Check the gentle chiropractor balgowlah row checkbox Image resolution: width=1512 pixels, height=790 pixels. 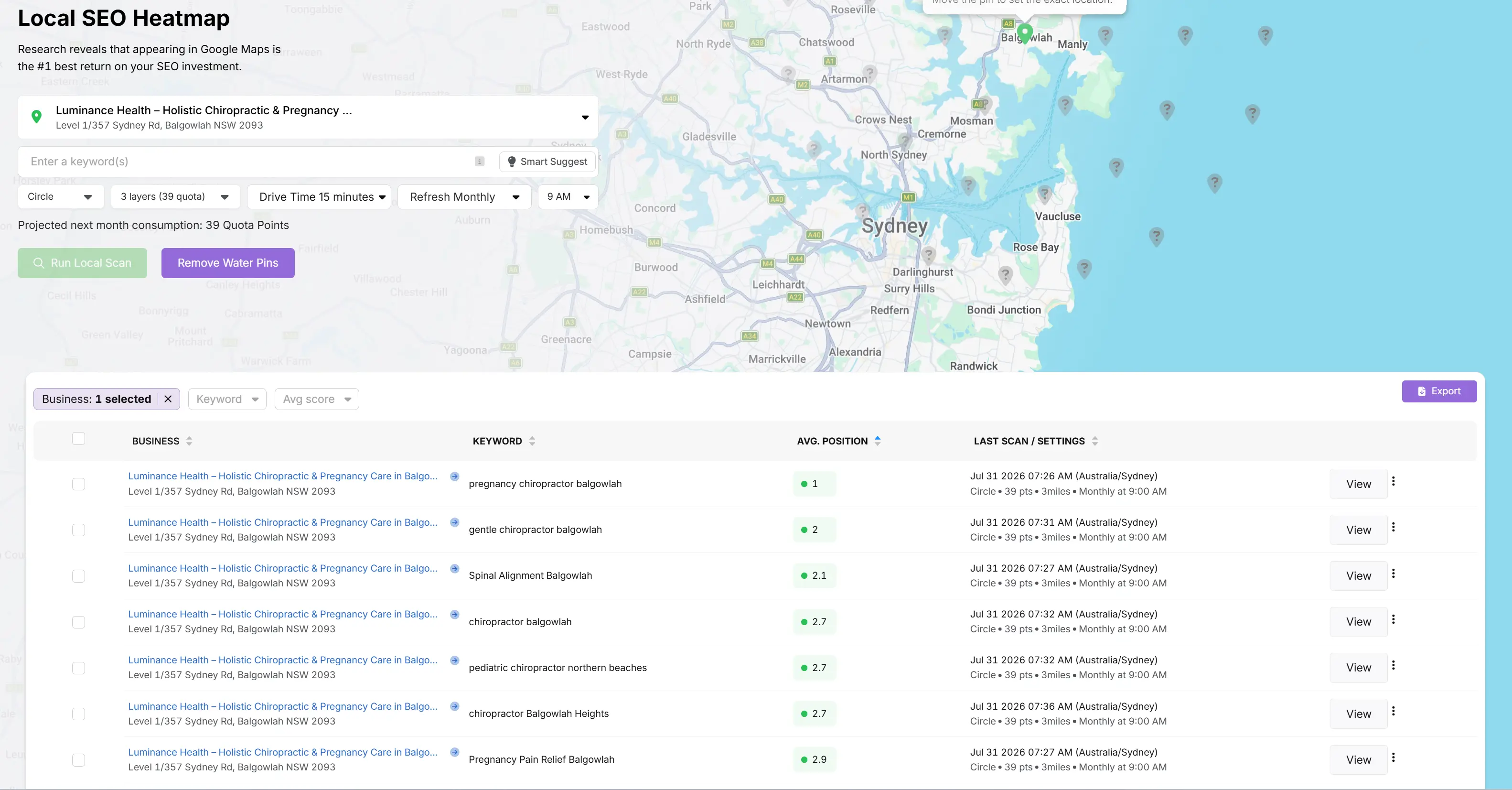(x=79, y=530)
